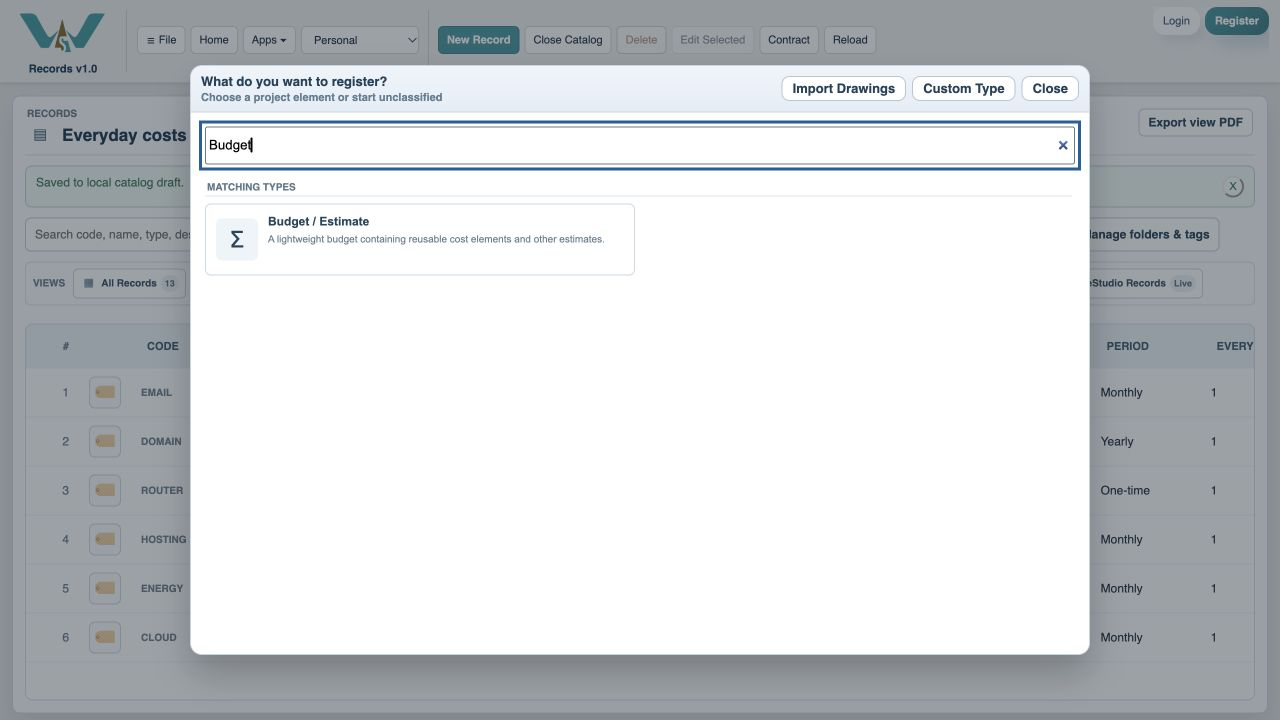Clear the Budget search text
1280x720 pixels.
(1063, 145)
